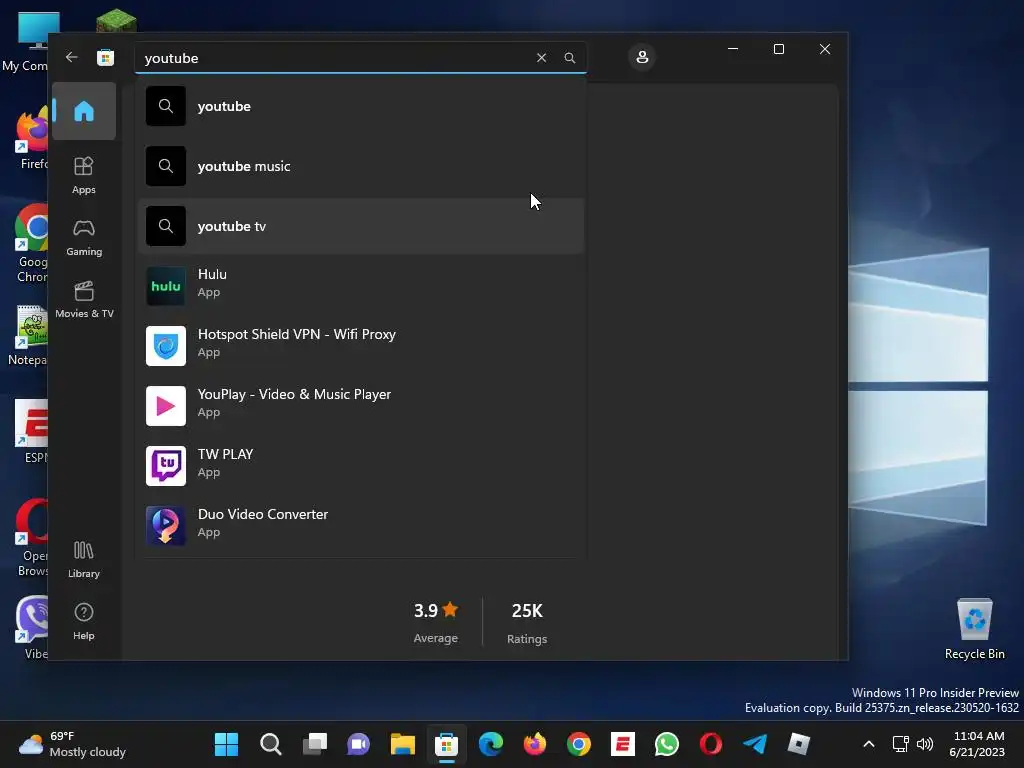
Task: Open the user account profile icon
Action: pyautogui.click(x=642, y=57)
